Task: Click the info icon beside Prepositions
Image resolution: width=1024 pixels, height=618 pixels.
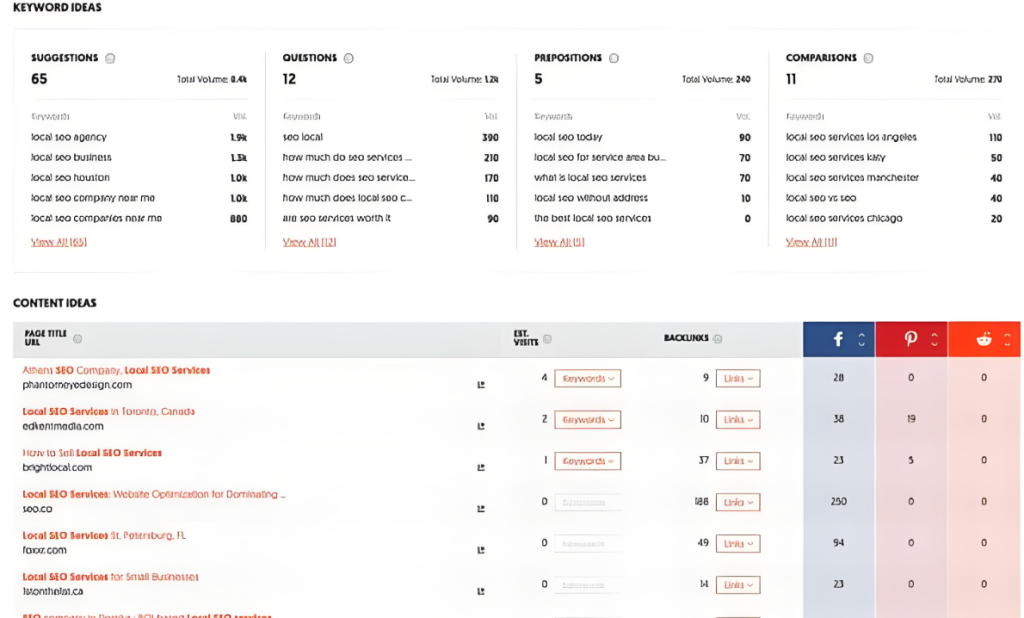Action: click(614, 58)
